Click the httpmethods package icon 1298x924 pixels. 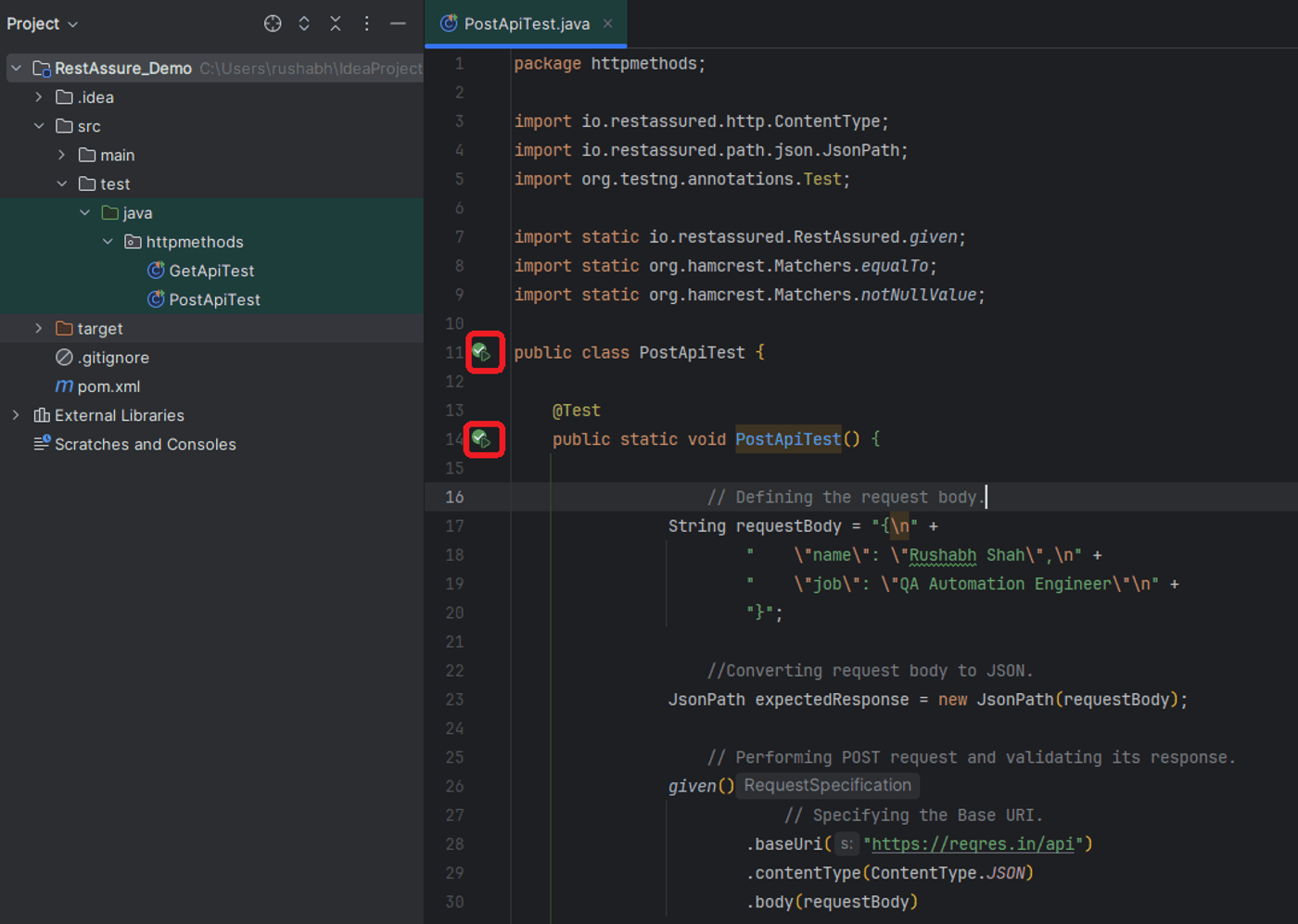(133, 242)
